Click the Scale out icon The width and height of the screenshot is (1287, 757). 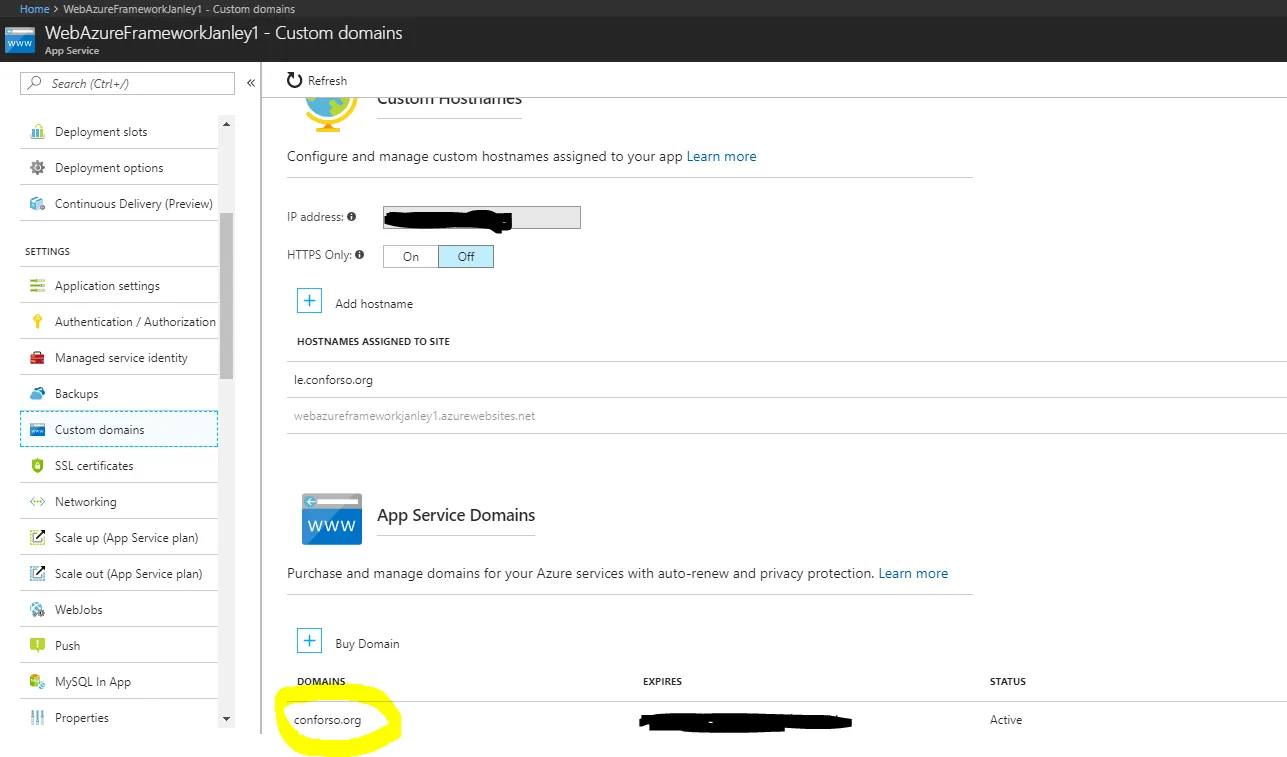37,574
